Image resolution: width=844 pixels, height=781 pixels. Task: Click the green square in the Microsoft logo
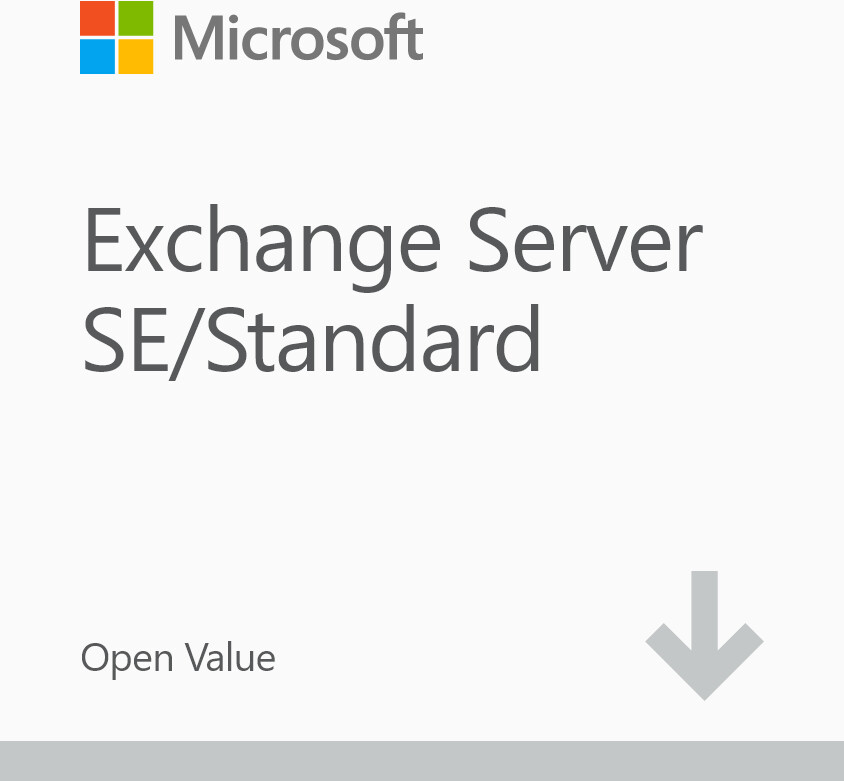tap(136, 18)
